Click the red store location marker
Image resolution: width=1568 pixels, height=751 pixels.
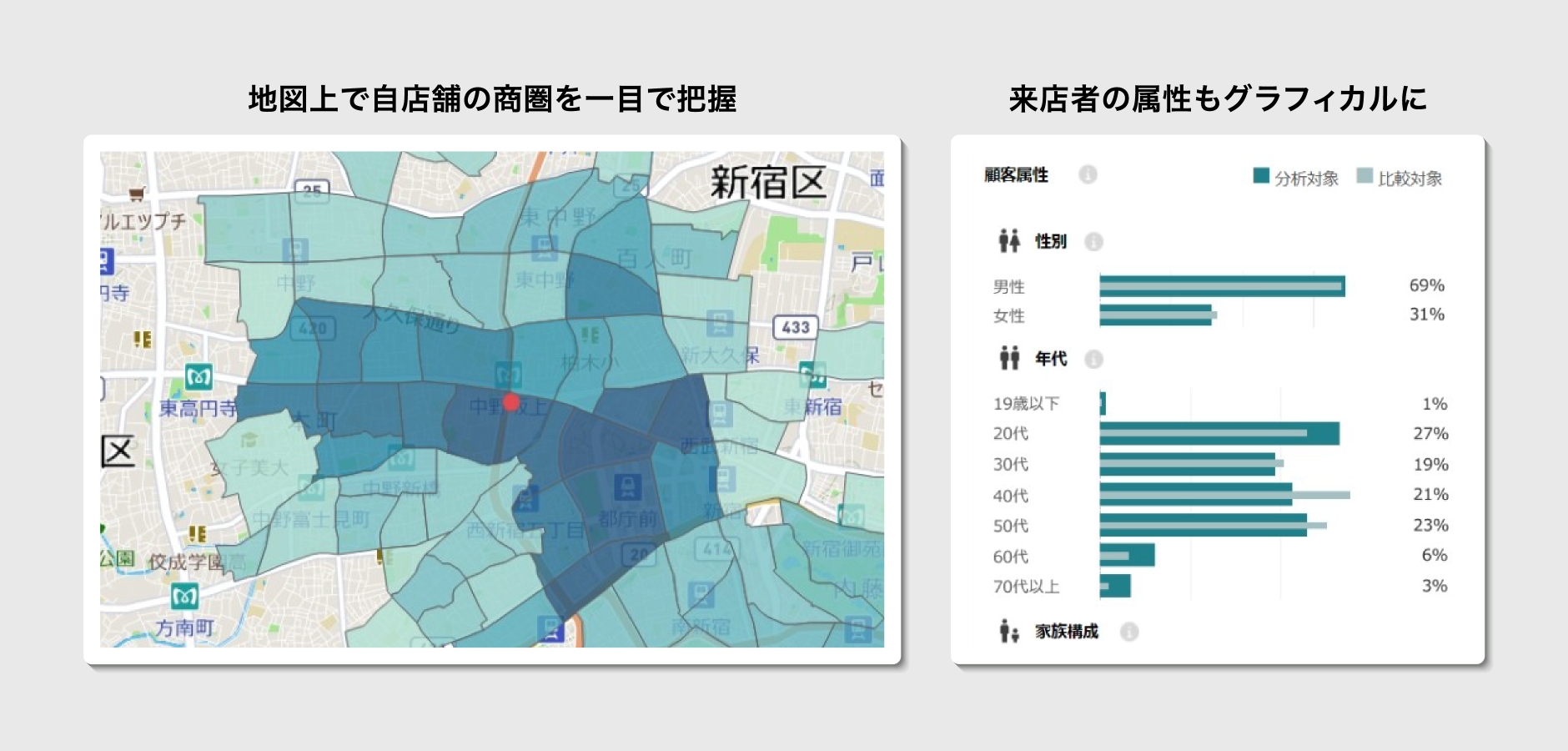point(511,402)
